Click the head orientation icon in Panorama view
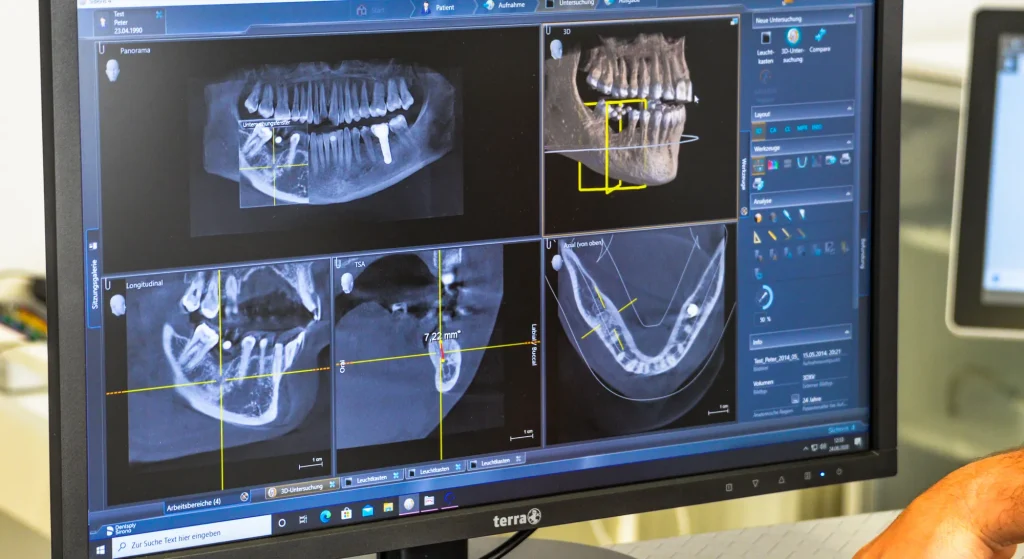Image resolution: width=1024 pixels, height=559 pixels. [112, 70]
